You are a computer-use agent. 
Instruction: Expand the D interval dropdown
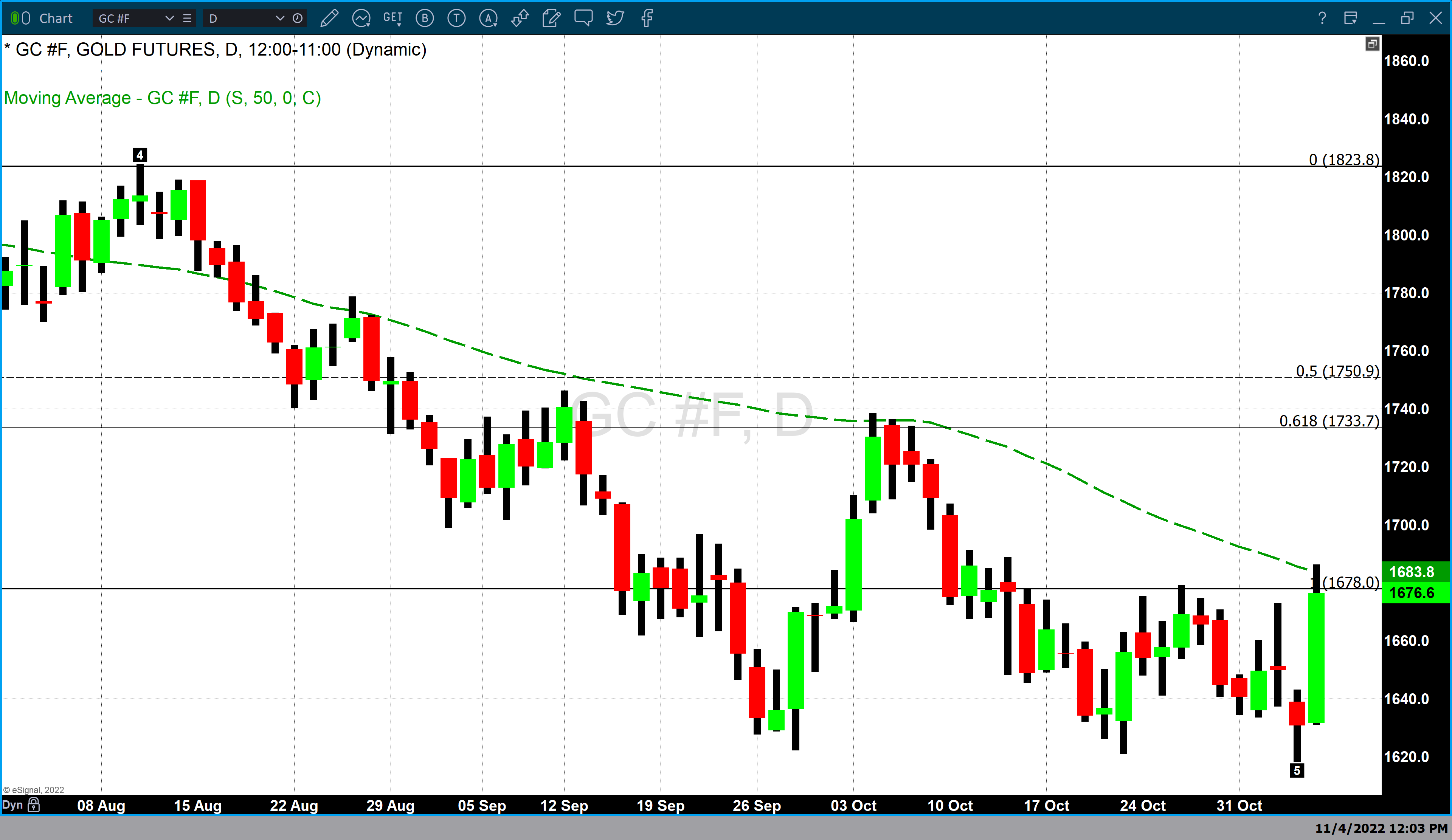click(279, 19)
